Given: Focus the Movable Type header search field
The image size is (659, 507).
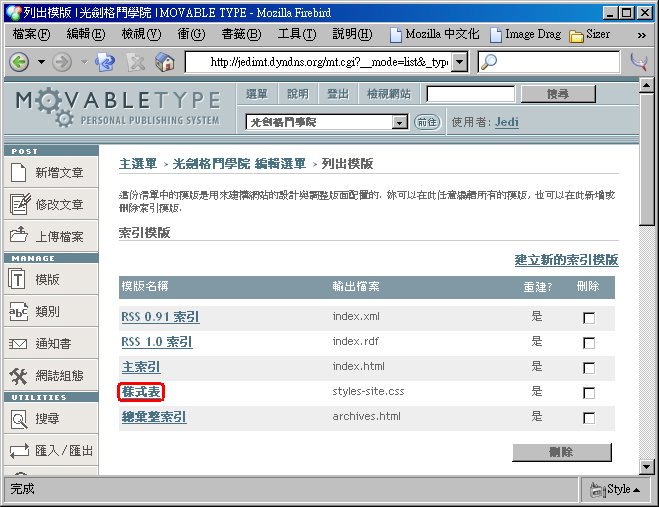Looking at the screenshot, I should point(471,94).
